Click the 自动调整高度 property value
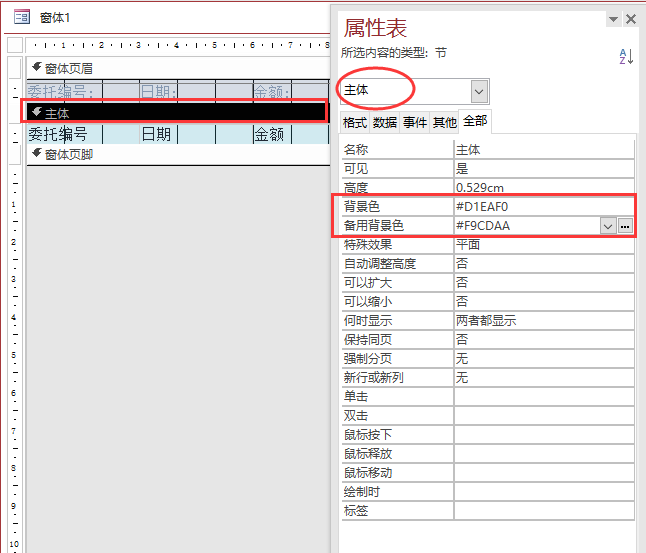This screenshot has height=553, width=646. (543, 264)
